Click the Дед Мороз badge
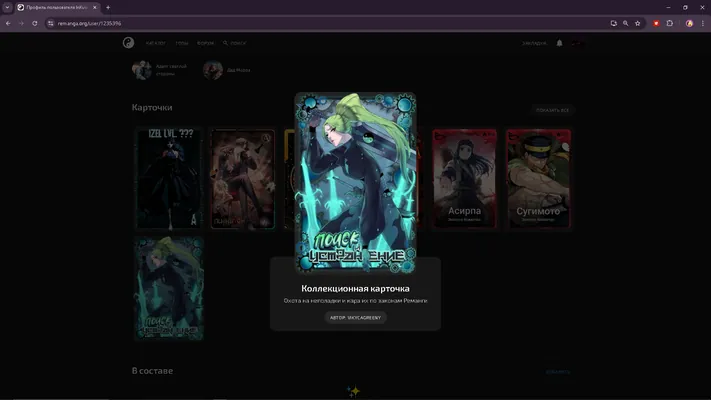This screenshot has height=400, width=711. click(x=227, y=70)
